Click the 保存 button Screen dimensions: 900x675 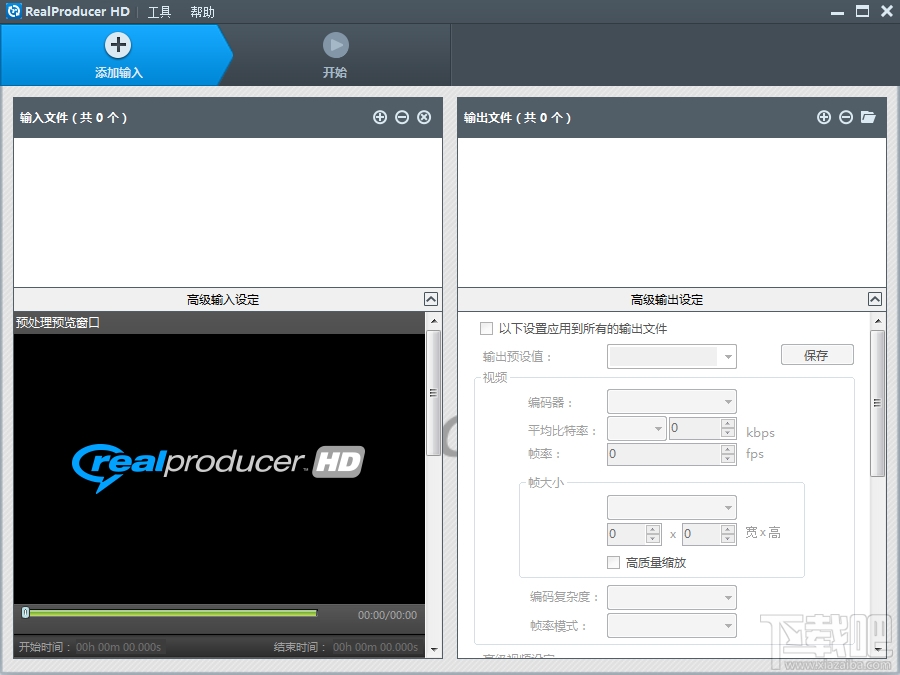click(x=816, y=354)
